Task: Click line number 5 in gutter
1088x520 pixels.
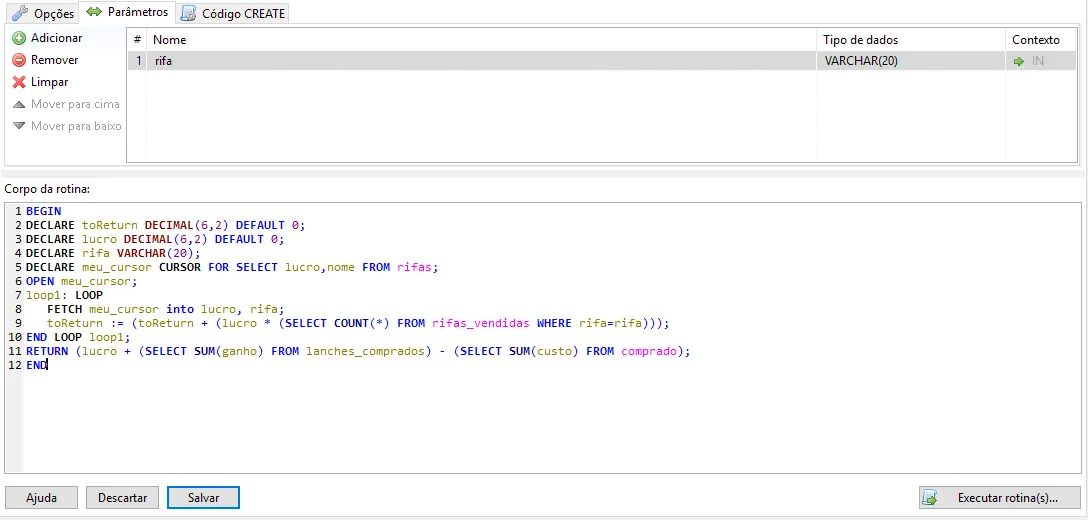Action: tap(18, 267)
